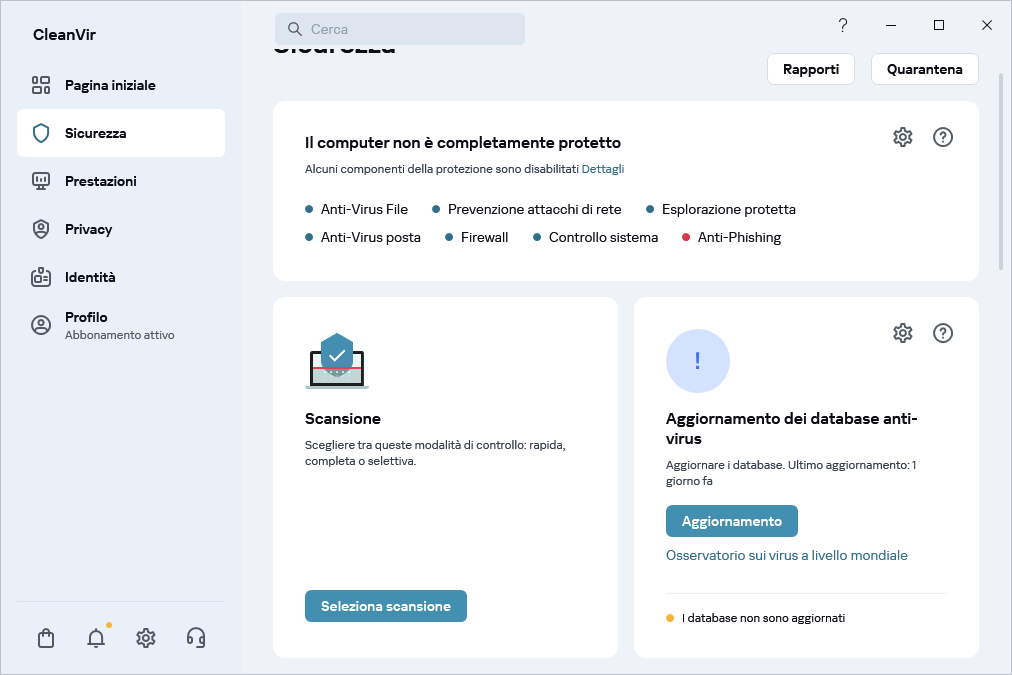The height and width of the screenshot is (675, 1012).
Task: Click Esplorazione protetta component
Action: point(721,209)
